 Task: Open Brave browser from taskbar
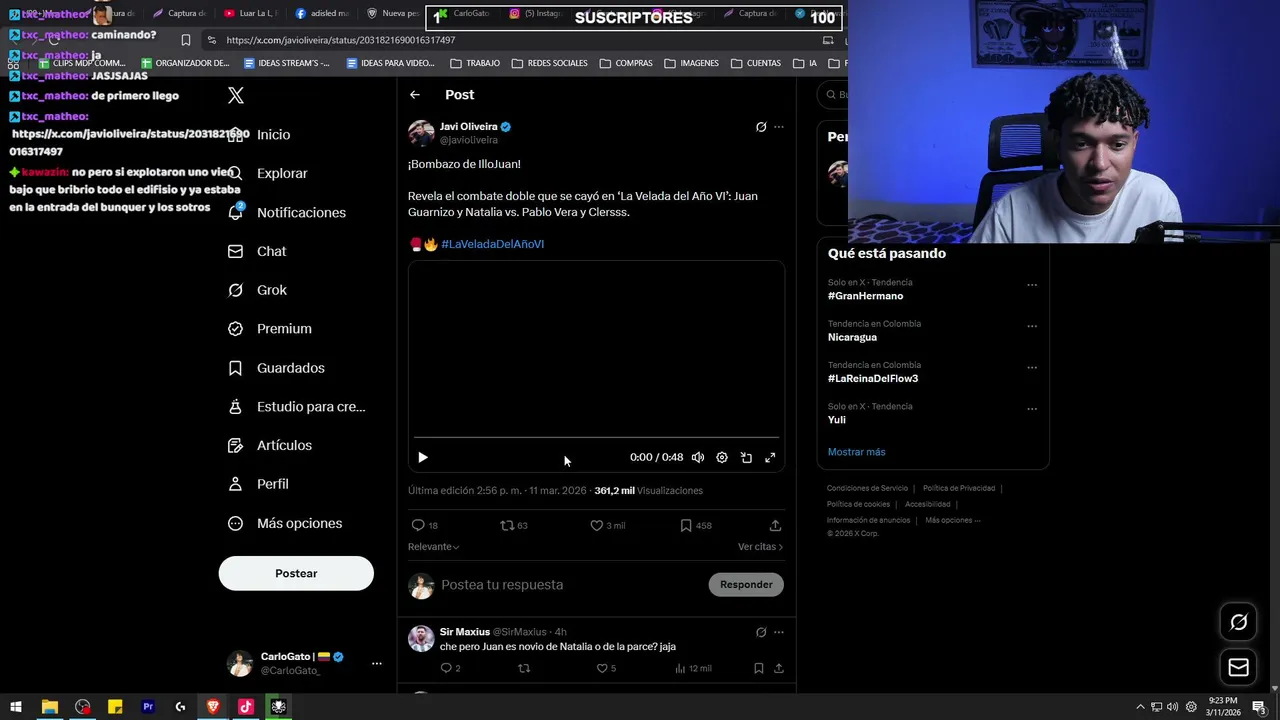coord(213,707)
